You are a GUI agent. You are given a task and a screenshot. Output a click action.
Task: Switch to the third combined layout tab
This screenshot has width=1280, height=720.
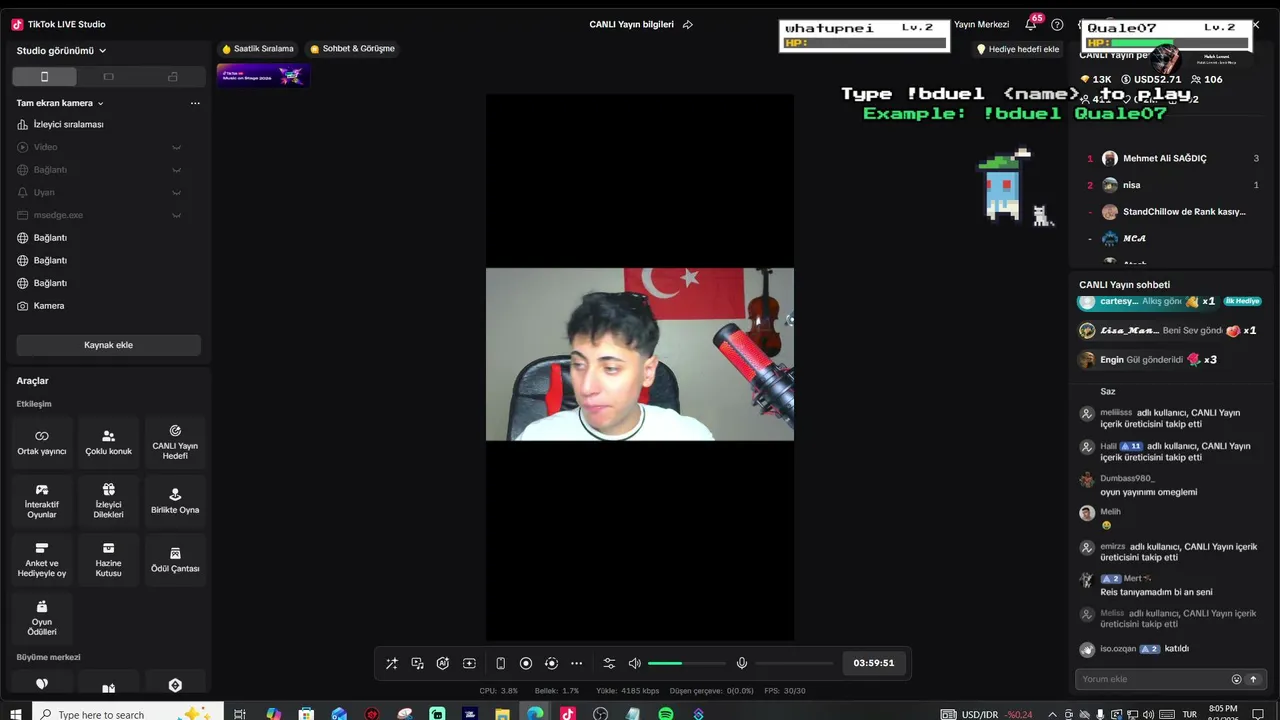172,77
